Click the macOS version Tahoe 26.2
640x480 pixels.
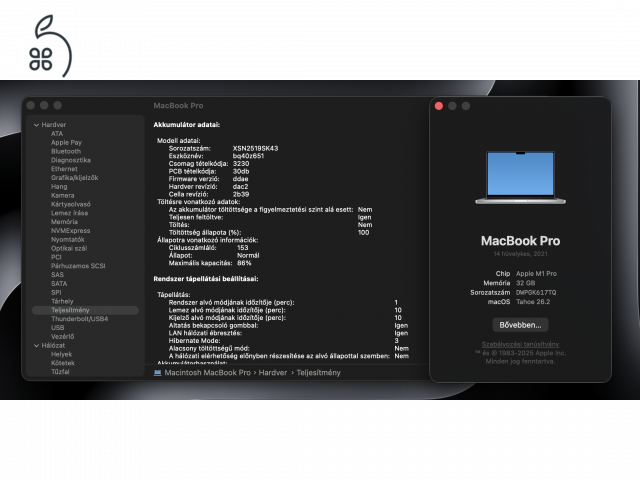(533, 302)
